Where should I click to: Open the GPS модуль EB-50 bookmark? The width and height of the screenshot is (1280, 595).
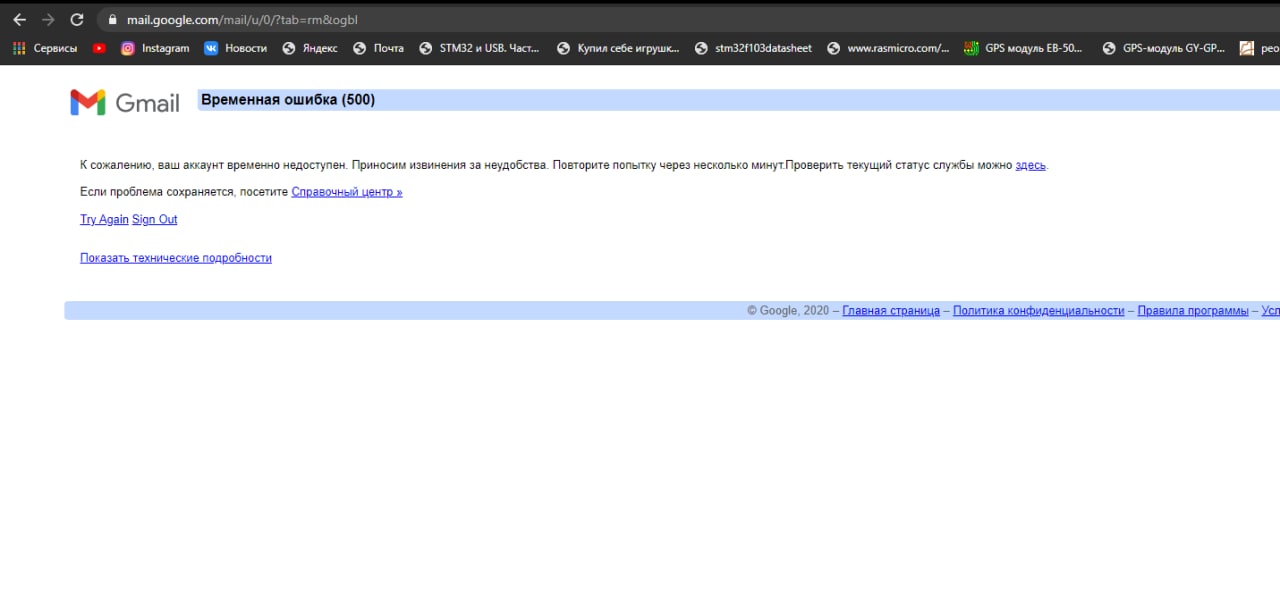pos(1024,48)
